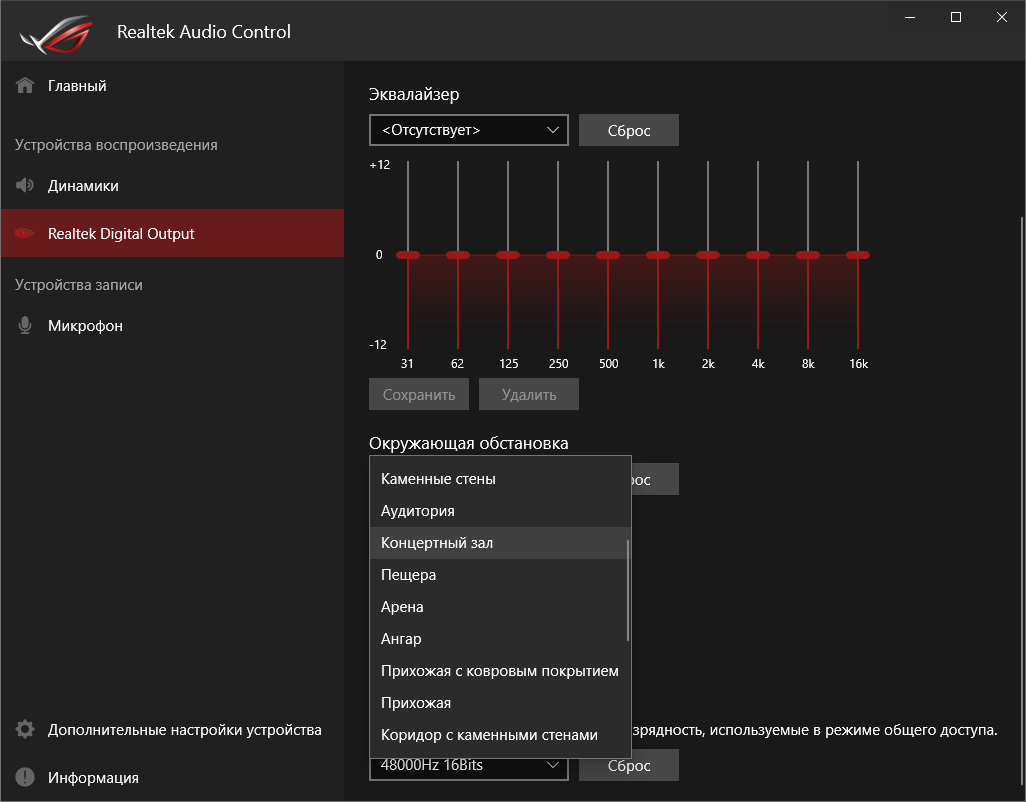Screen dimensions: 1026x802
Task: Choose Ангар environment
Action: click(x=501, y=639)
